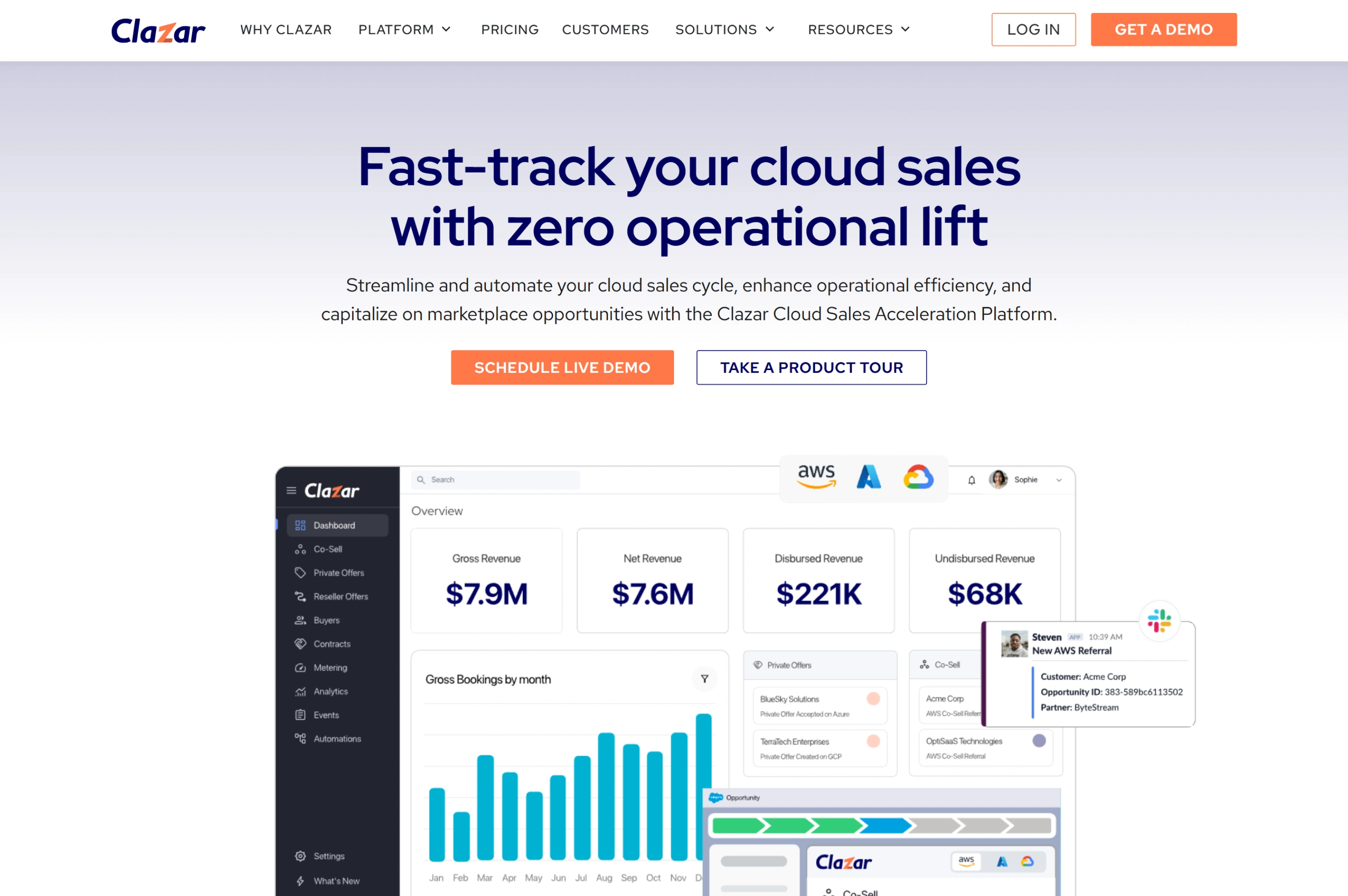Expand the Platform dropdown menu
Screen dimensions: 1348x896
(405, 30)
